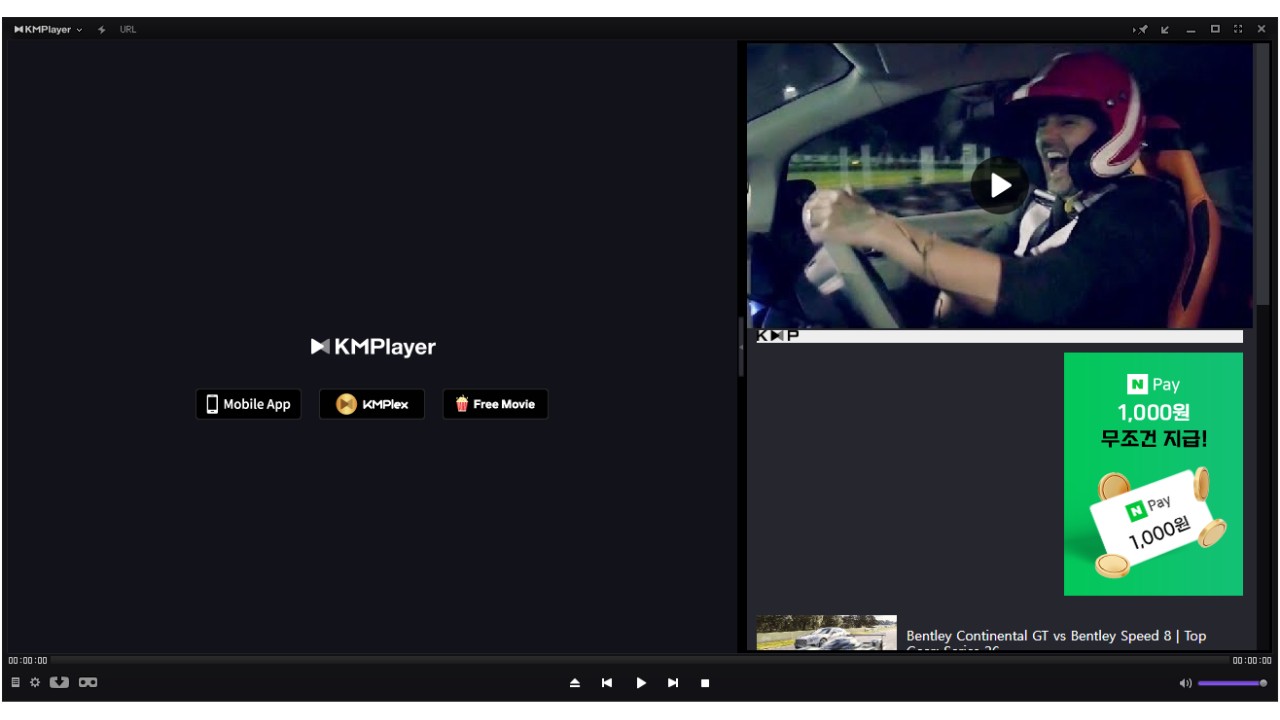Open the KMPlex button

tap(372, 404)
